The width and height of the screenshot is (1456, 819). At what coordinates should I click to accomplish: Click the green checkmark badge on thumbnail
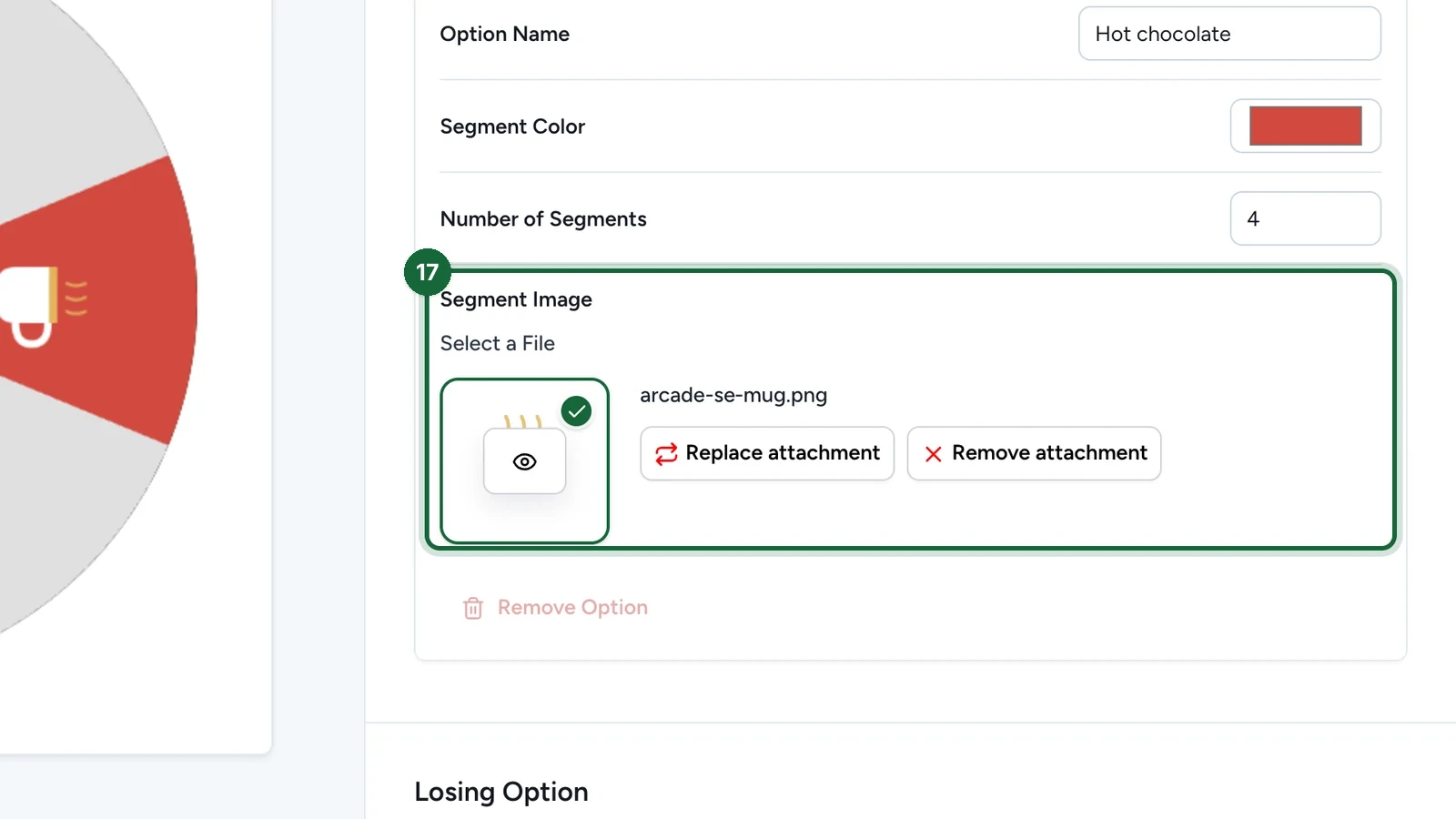[576, 411]
